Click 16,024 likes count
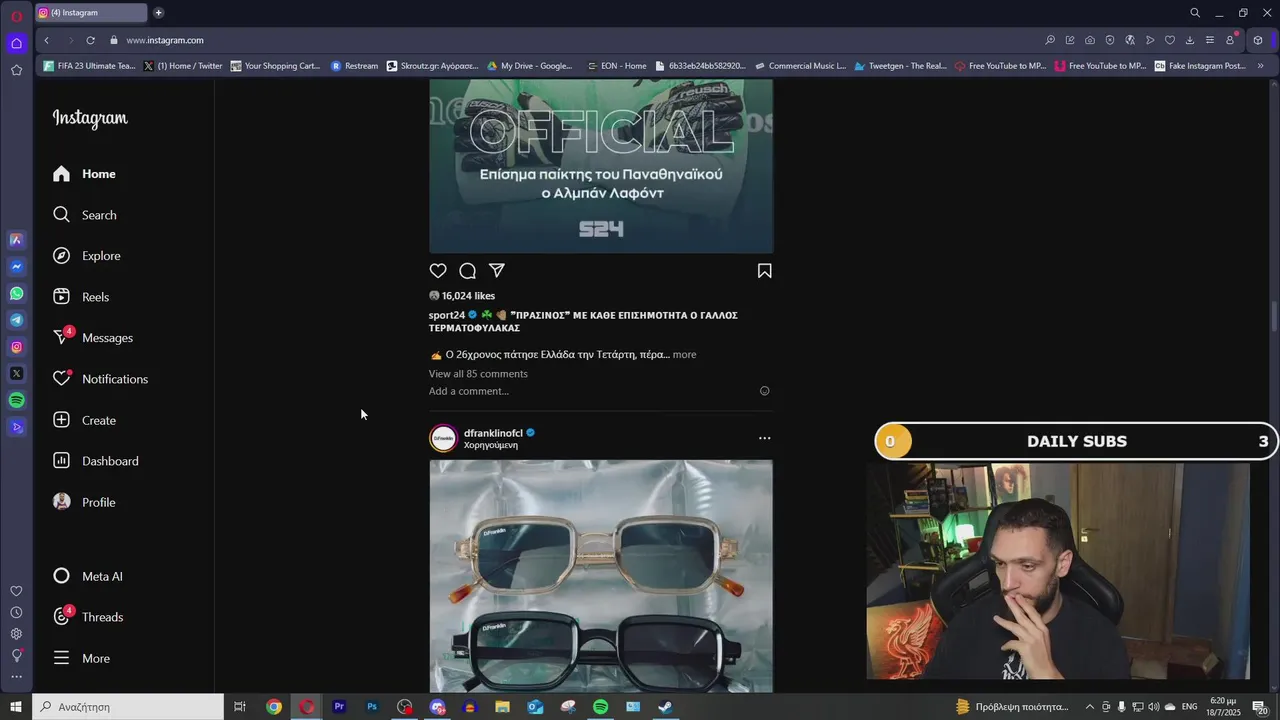Screen dimensions: 1280x720 pyautogui.click(x=468, y=296)
